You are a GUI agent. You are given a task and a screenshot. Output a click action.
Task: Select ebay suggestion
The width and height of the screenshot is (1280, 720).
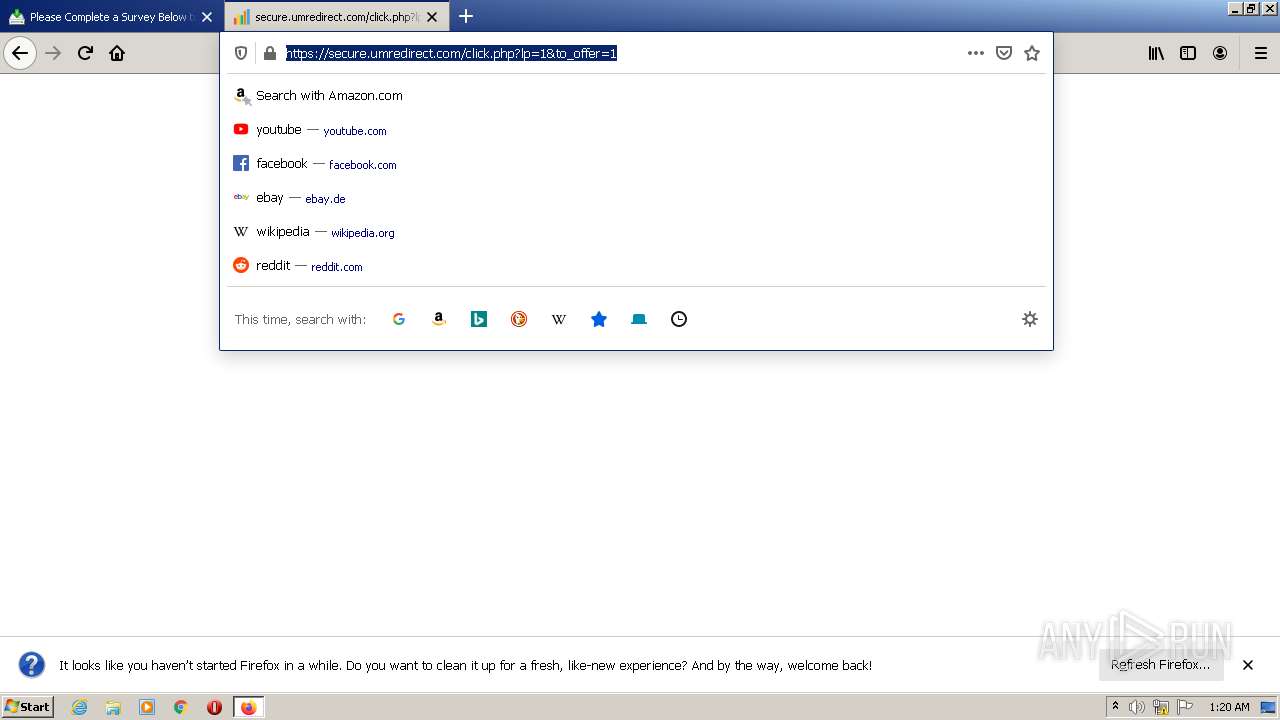click(636, 198)
